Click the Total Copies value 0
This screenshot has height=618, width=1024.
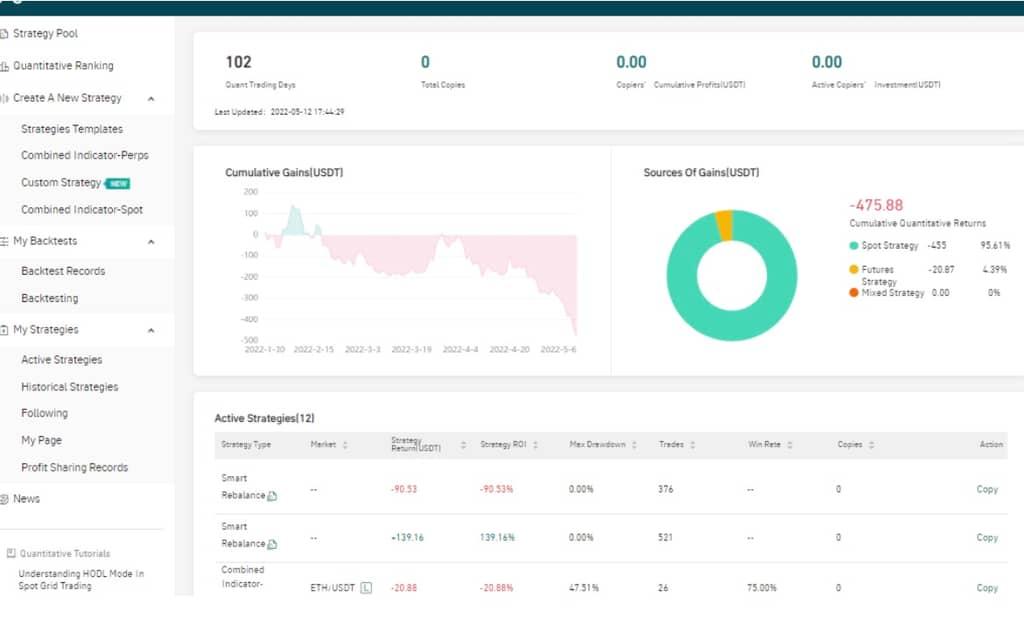(x=425, y=62)
